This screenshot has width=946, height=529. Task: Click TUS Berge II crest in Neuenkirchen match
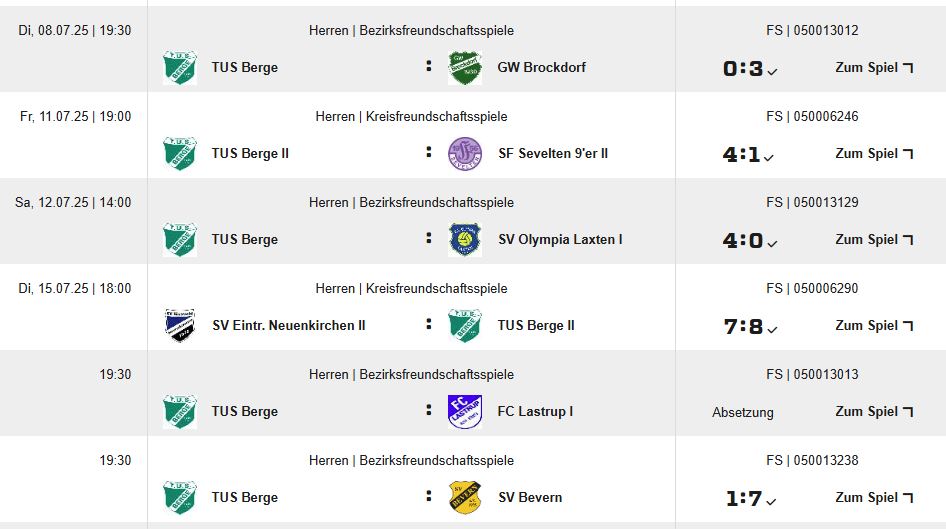click(x=465, y=326)
